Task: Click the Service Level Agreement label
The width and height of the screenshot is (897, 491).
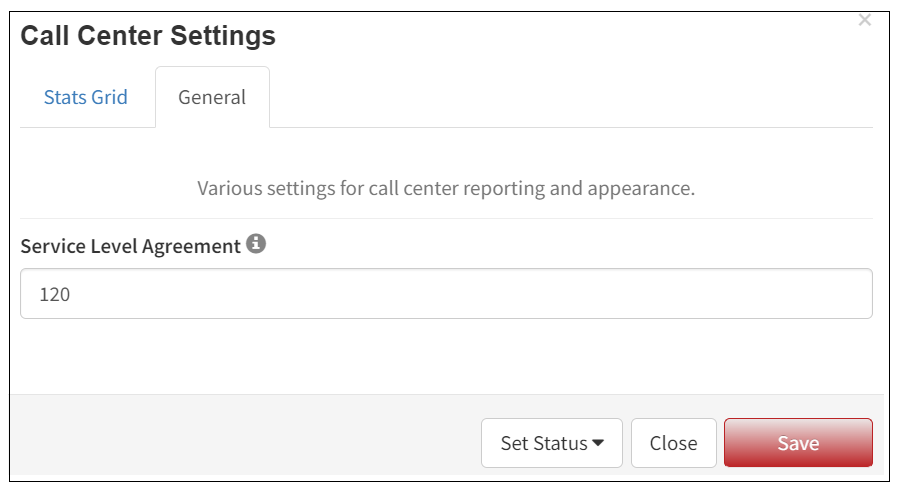Action: tap(130, 246)
